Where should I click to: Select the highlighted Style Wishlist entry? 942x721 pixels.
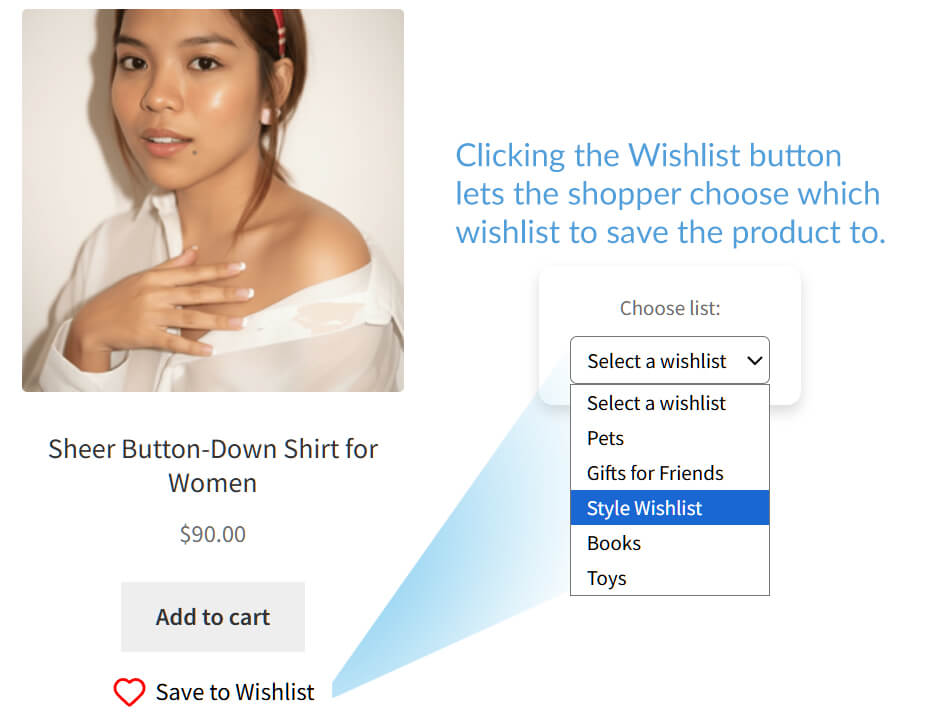[x=644, y=508]
